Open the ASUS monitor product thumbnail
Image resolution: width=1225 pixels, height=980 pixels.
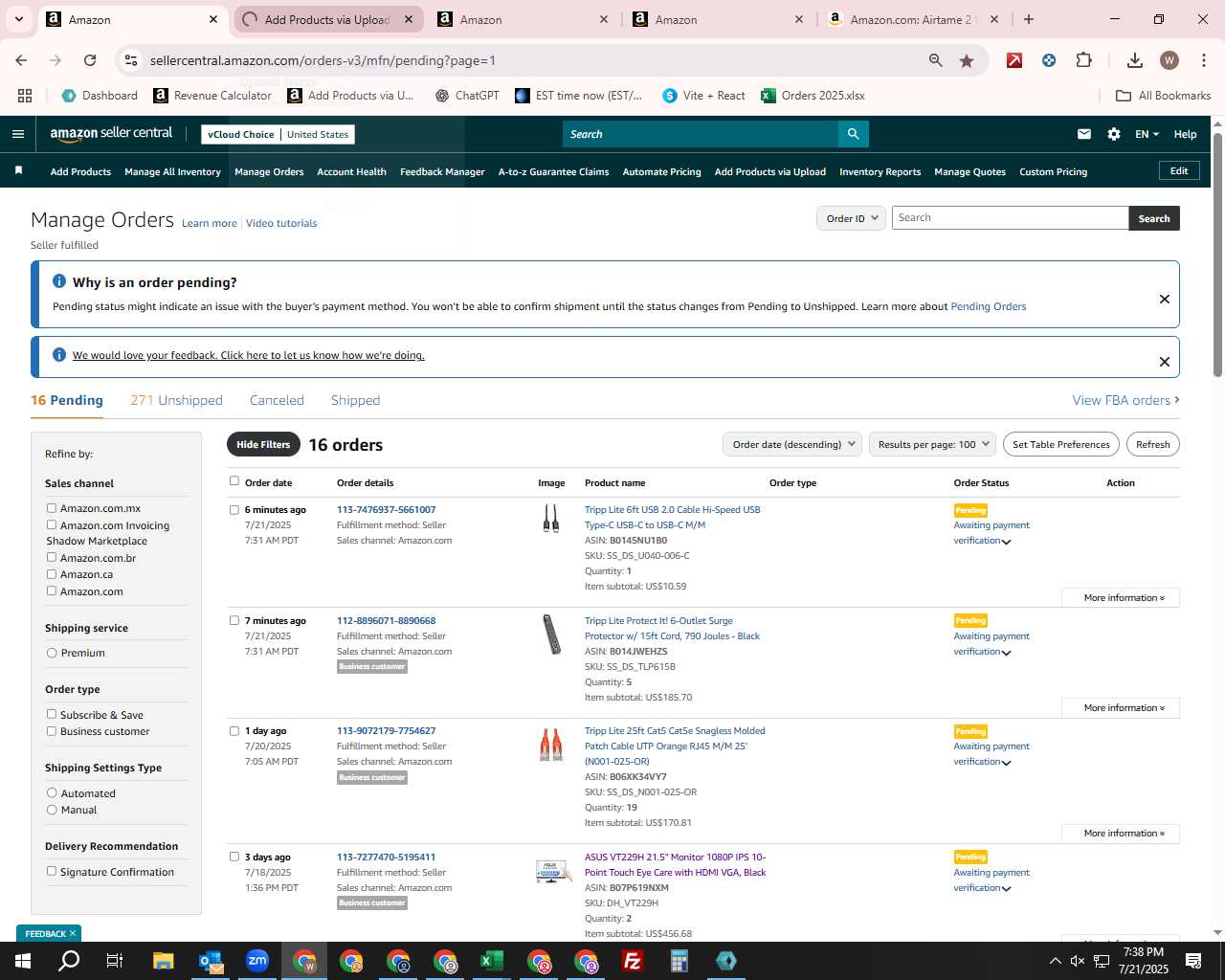[x=553, y=870]
